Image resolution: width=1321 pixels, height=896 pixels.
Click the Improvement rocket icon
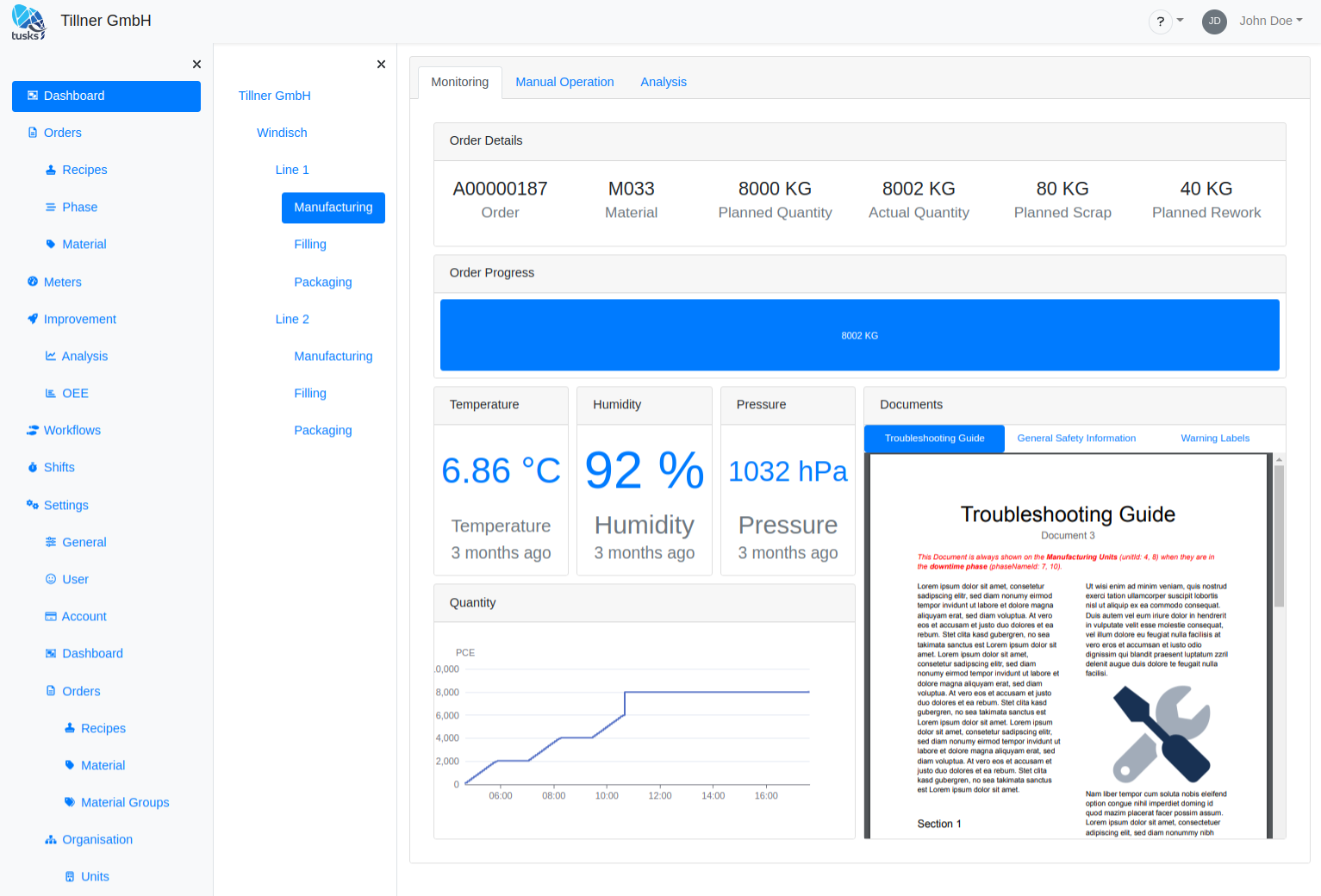(x=33, y=319)
